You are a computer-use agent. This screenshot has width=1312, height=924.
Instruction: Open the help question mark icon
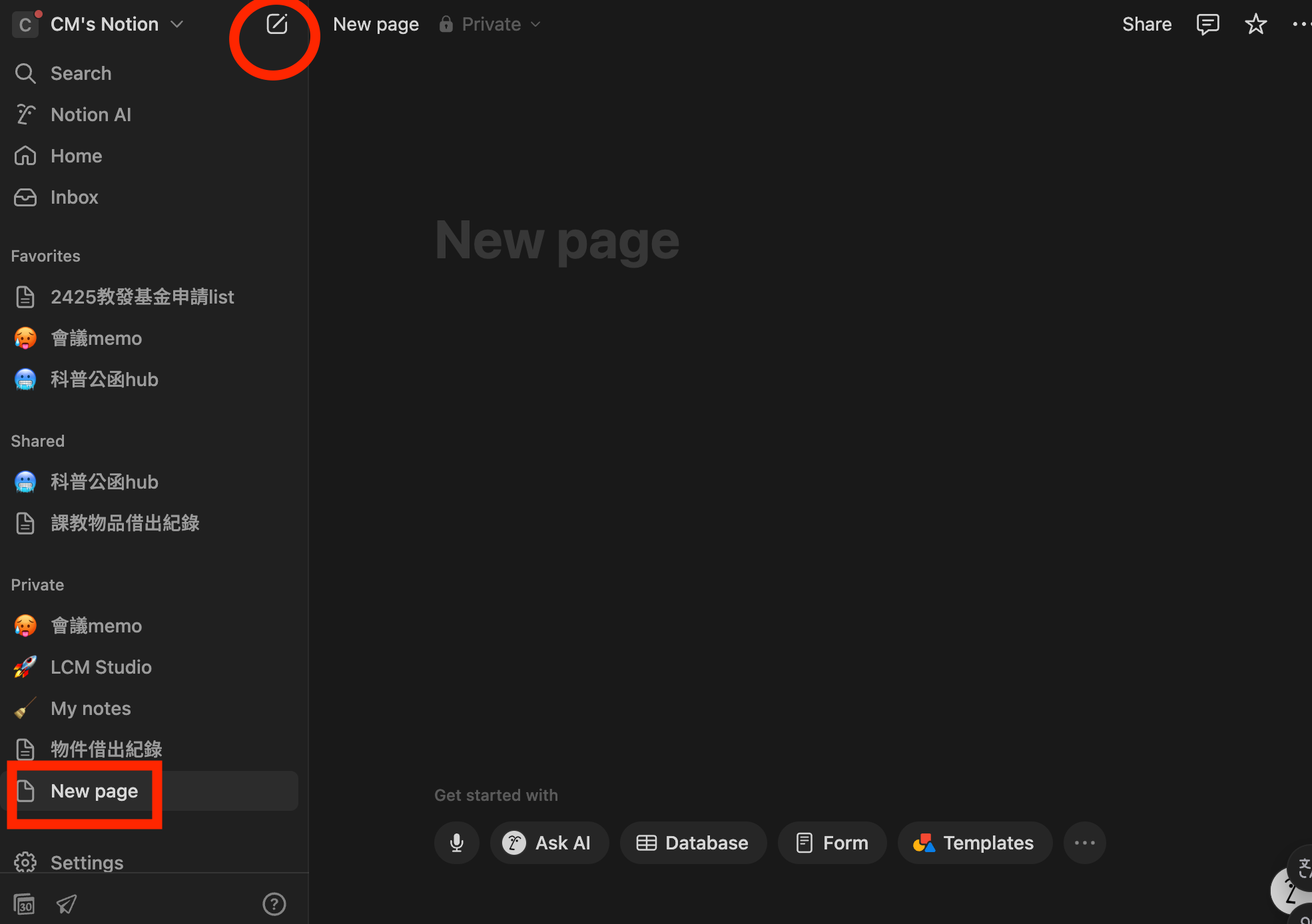pos(274,904)
